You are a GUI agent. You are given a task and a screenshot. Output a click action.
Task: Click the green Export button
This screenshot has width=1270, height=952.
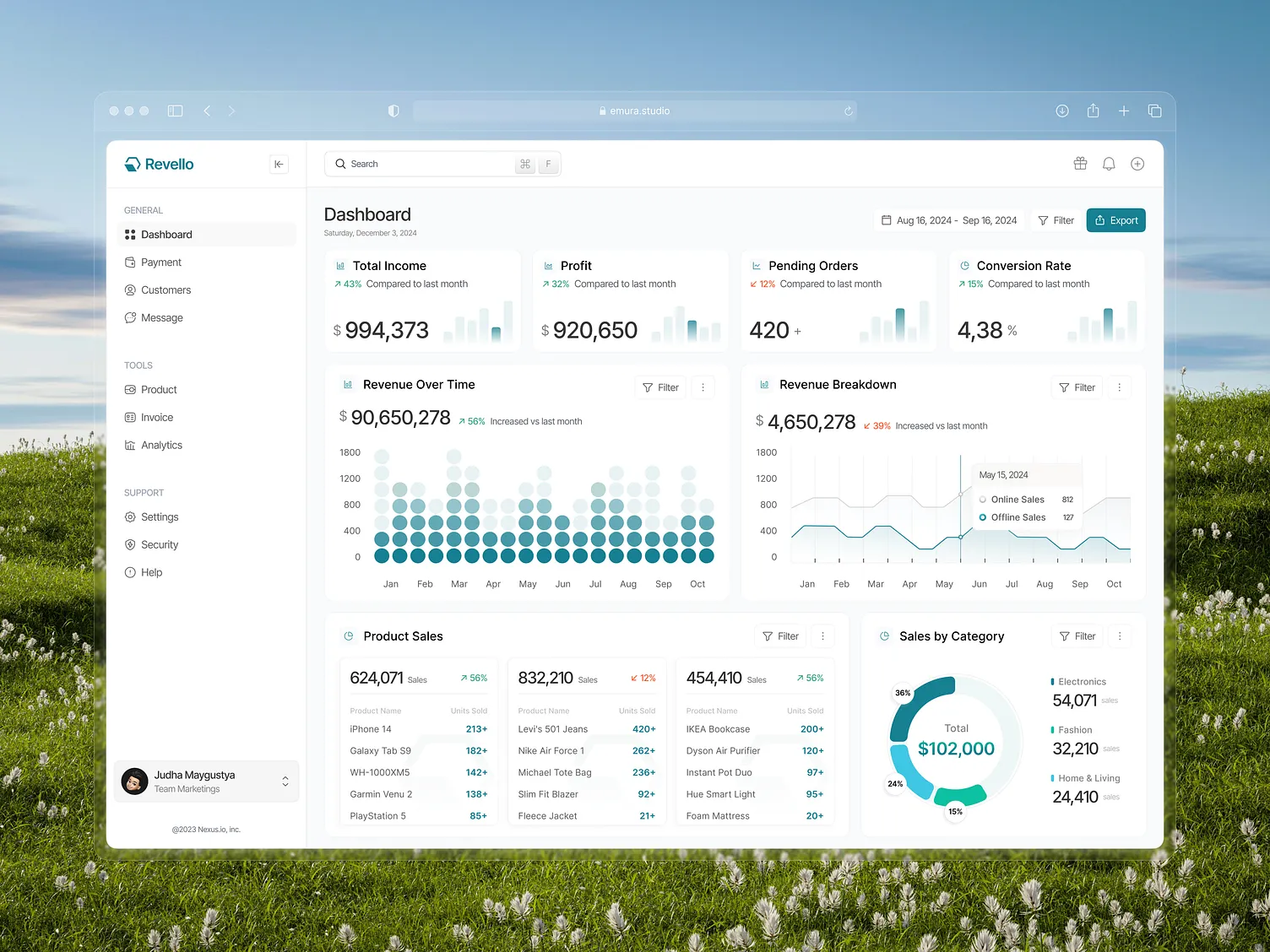pyautogui.click(x=1115, y=220)
